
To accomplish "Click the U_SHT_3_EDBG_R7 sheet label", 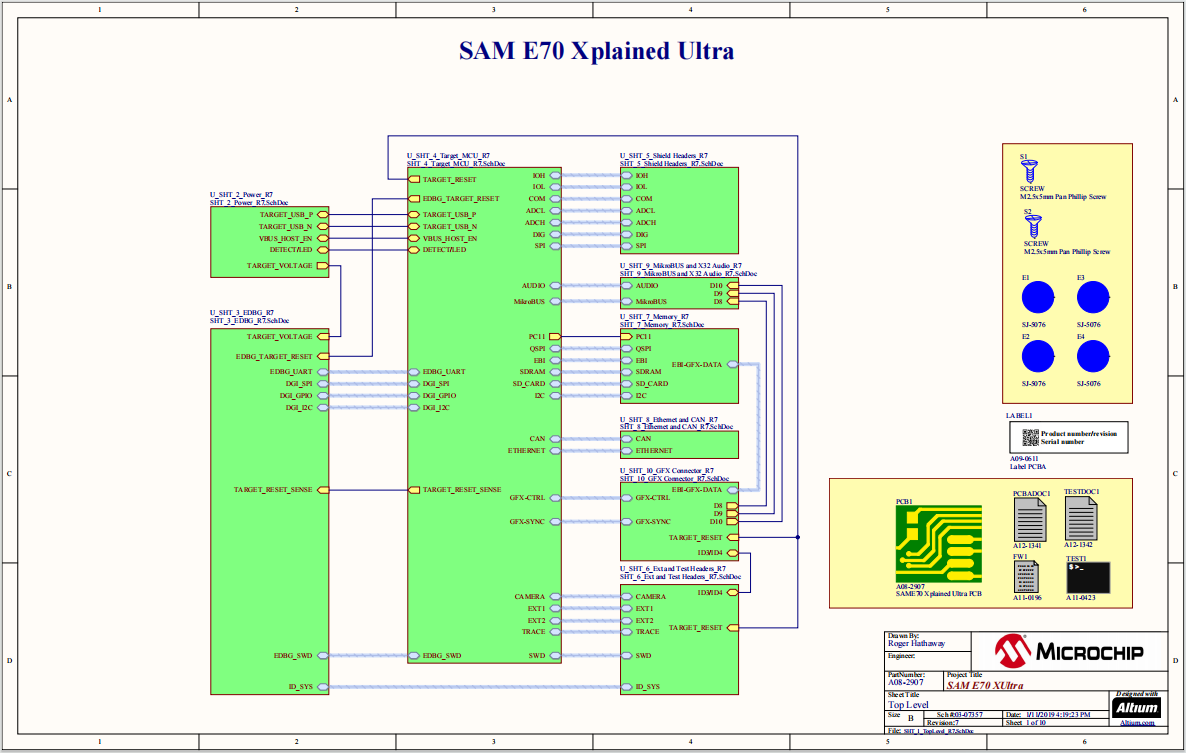I will [241, 313].
